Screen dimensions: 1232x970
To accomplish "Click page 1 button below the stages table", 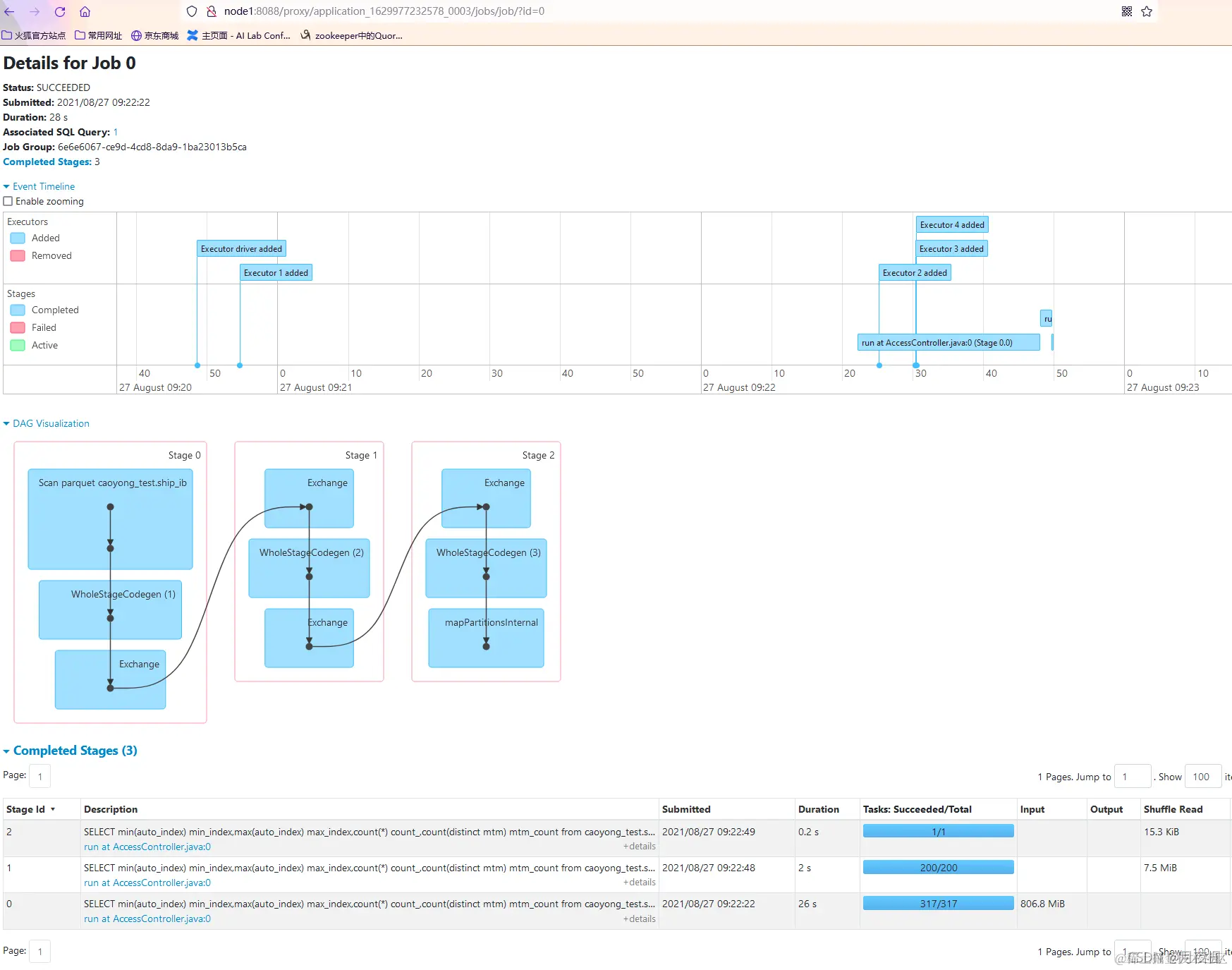I will click(x=40, y=951).
